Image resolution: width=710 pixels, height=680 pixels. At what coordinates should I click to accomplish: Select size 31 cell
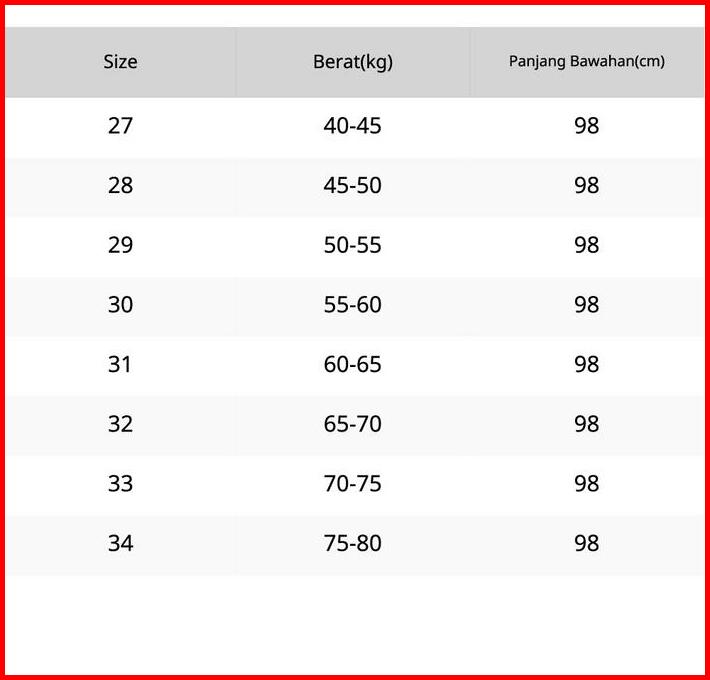tap(120, 365)
